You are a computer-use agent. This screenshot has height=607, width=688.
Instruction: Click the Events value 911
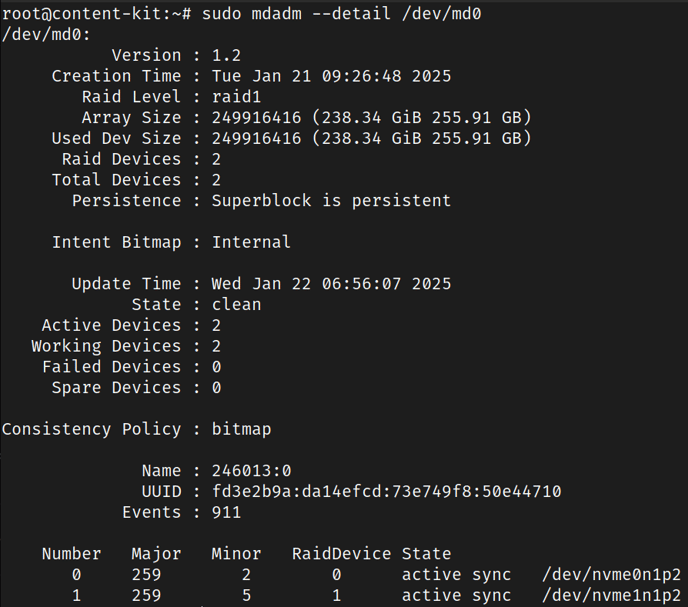226,513
